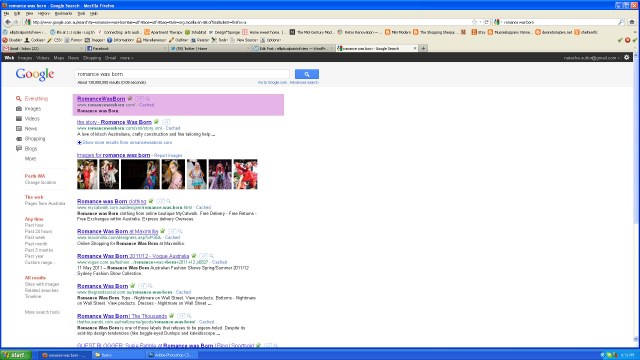Click the reload icon in the address bar

coord(487,22)
